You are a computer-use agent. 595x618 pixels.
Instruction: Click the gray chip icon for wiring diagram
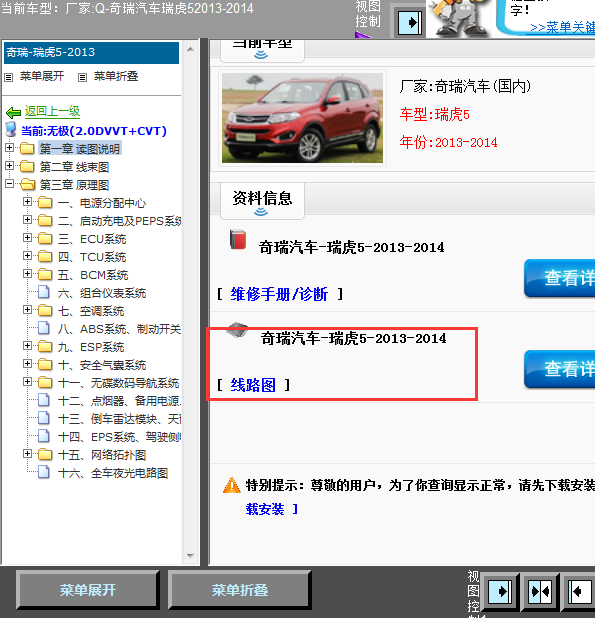[237, 330]
